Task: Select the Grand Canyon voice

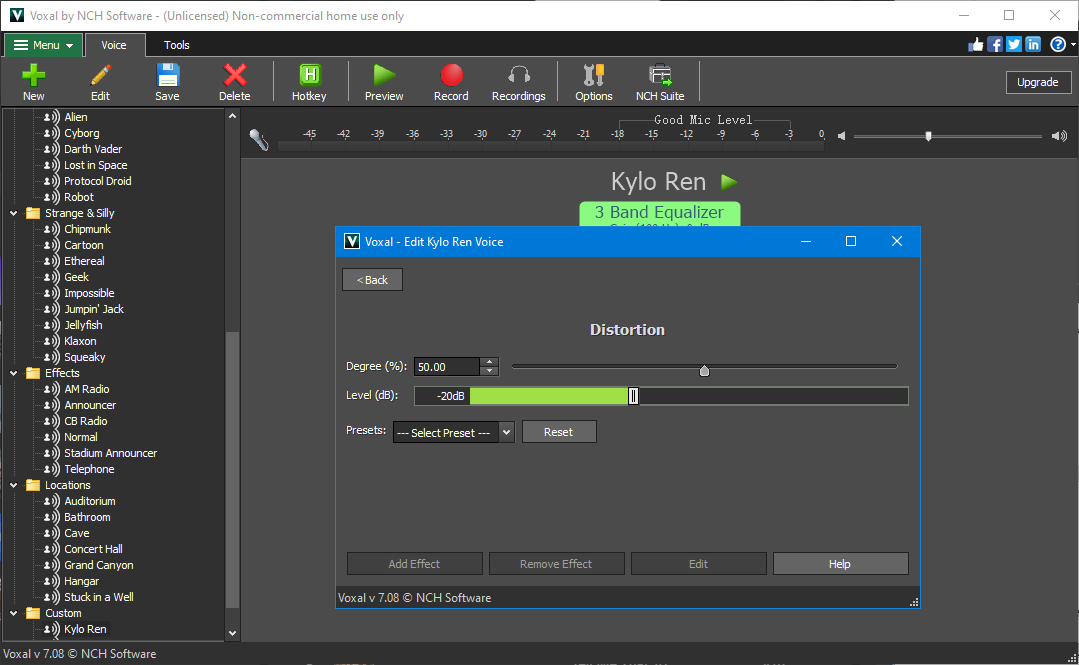Action: click(x=98, y=565)
